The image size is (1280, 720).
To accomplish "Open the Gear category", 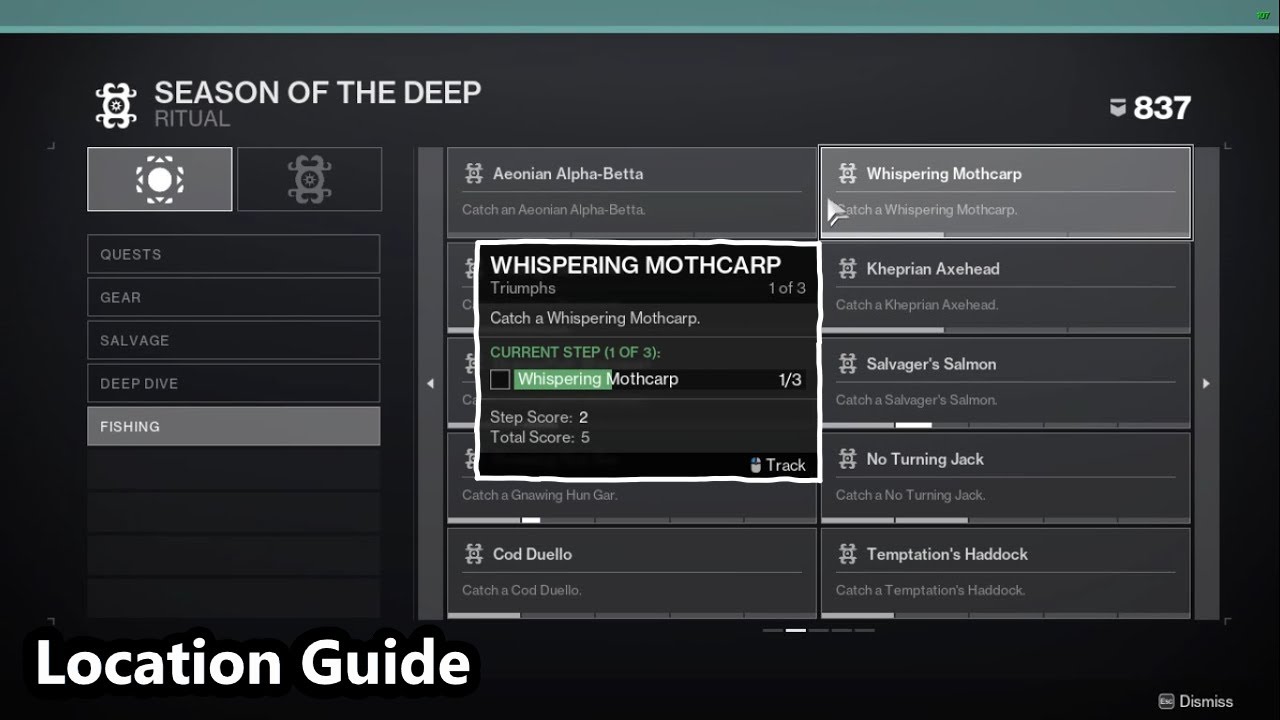I will (234, 297).
